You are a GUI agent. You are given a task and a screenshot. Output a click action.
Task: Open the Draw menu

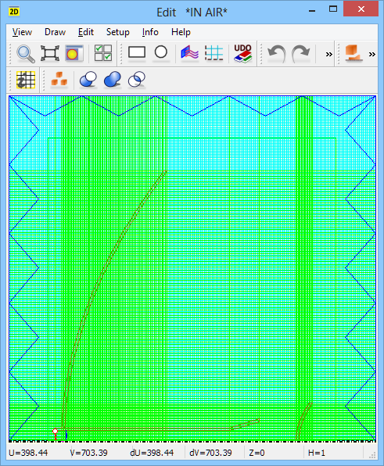tap(55, 32)
